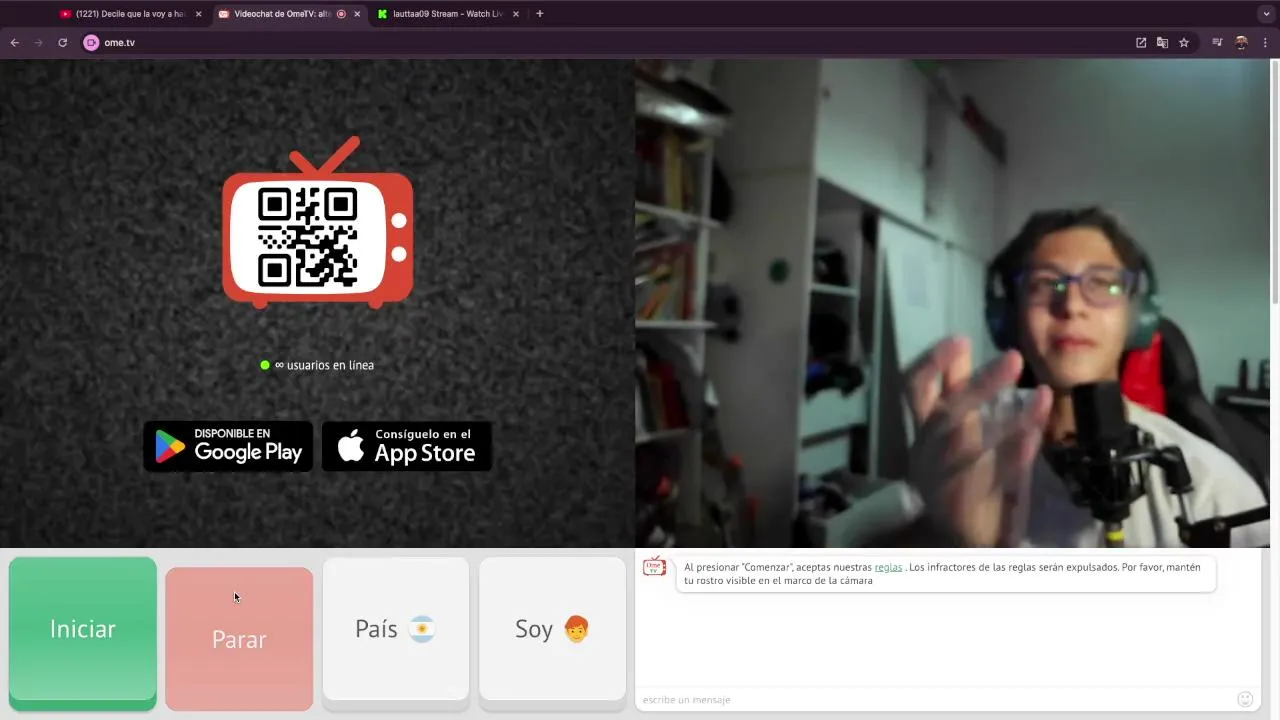Image resolution: width=1280 pixels, height=720 pixels.
Task: Open a new browser tab
Action: (x=540, y=14)
